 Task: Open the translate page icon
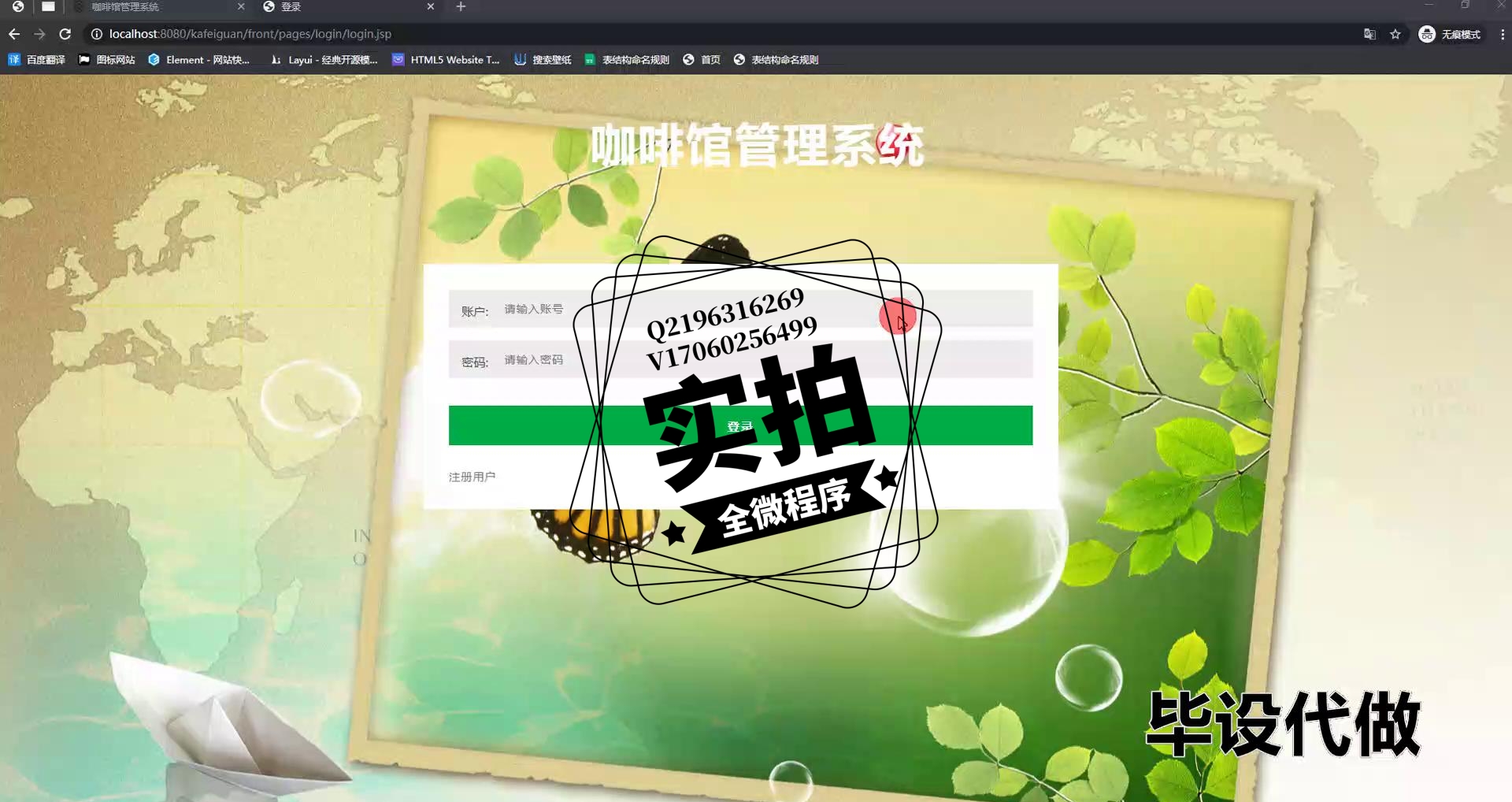click(x=1370, y=34)
